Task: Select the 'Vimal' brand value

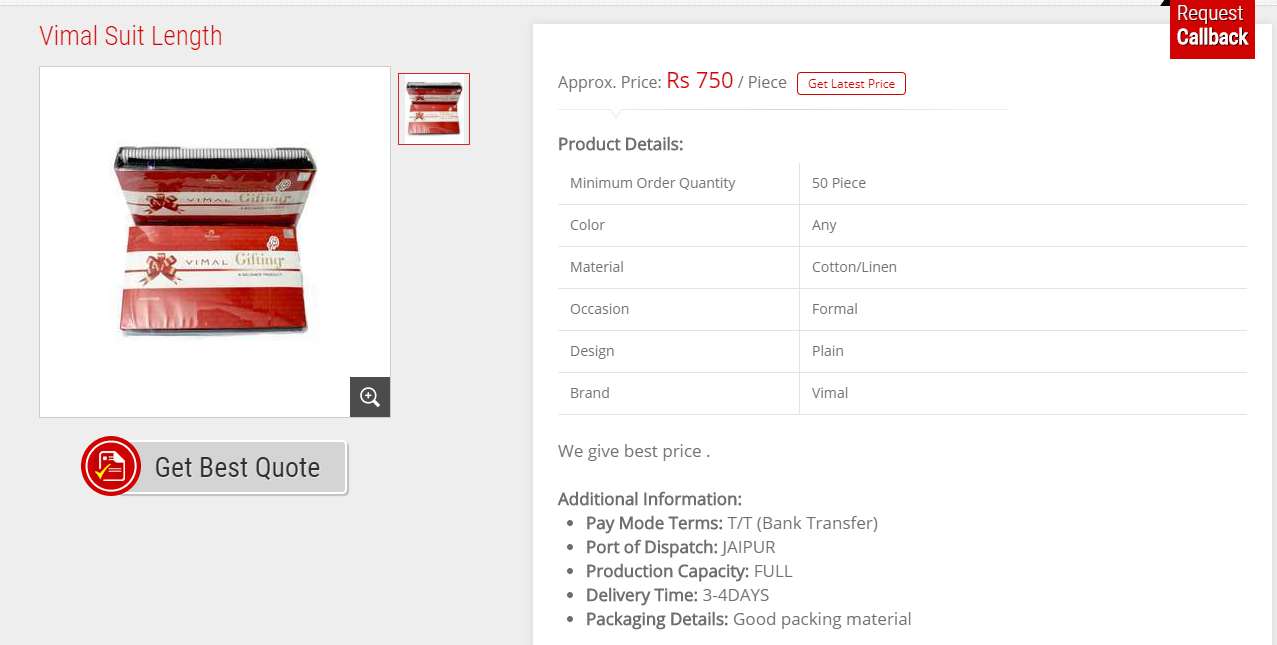Action: pyautogui.click(x=830, y=393)
